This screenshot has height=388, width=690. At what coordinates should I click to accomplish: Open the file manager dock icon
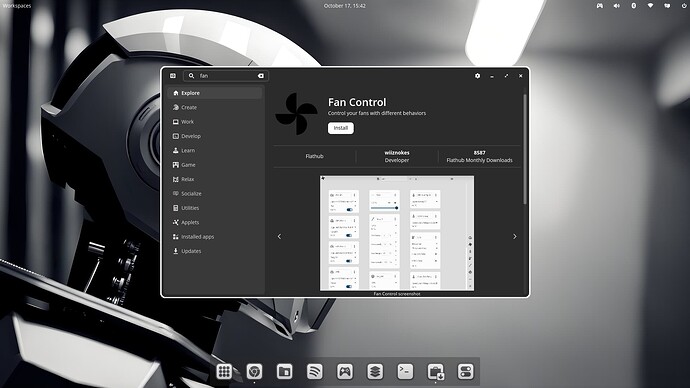pos(284,372)
